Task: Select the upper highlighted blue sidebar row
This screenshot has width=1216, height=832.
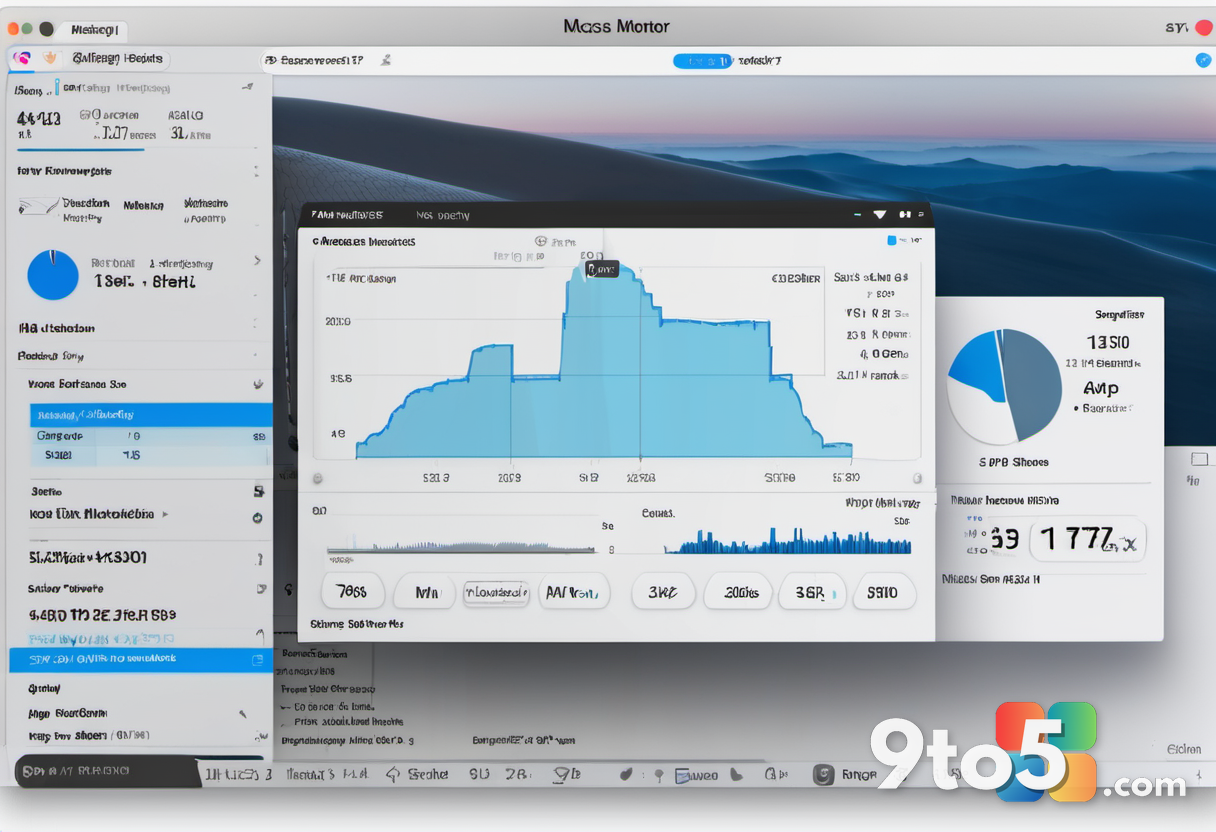Action: point(151,414)
